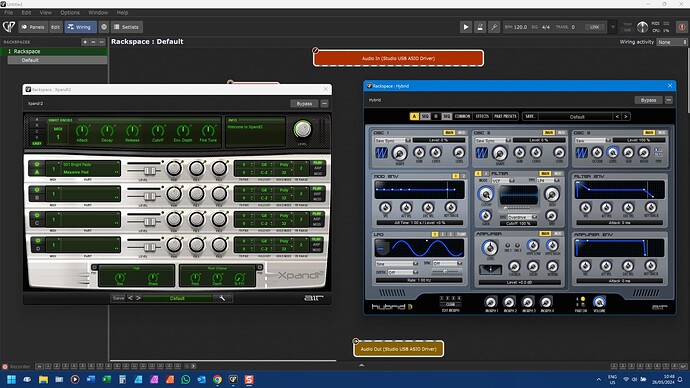Start playback with the Play button
690x388 pixels.
pyautogui.click(x=466, y=27)
